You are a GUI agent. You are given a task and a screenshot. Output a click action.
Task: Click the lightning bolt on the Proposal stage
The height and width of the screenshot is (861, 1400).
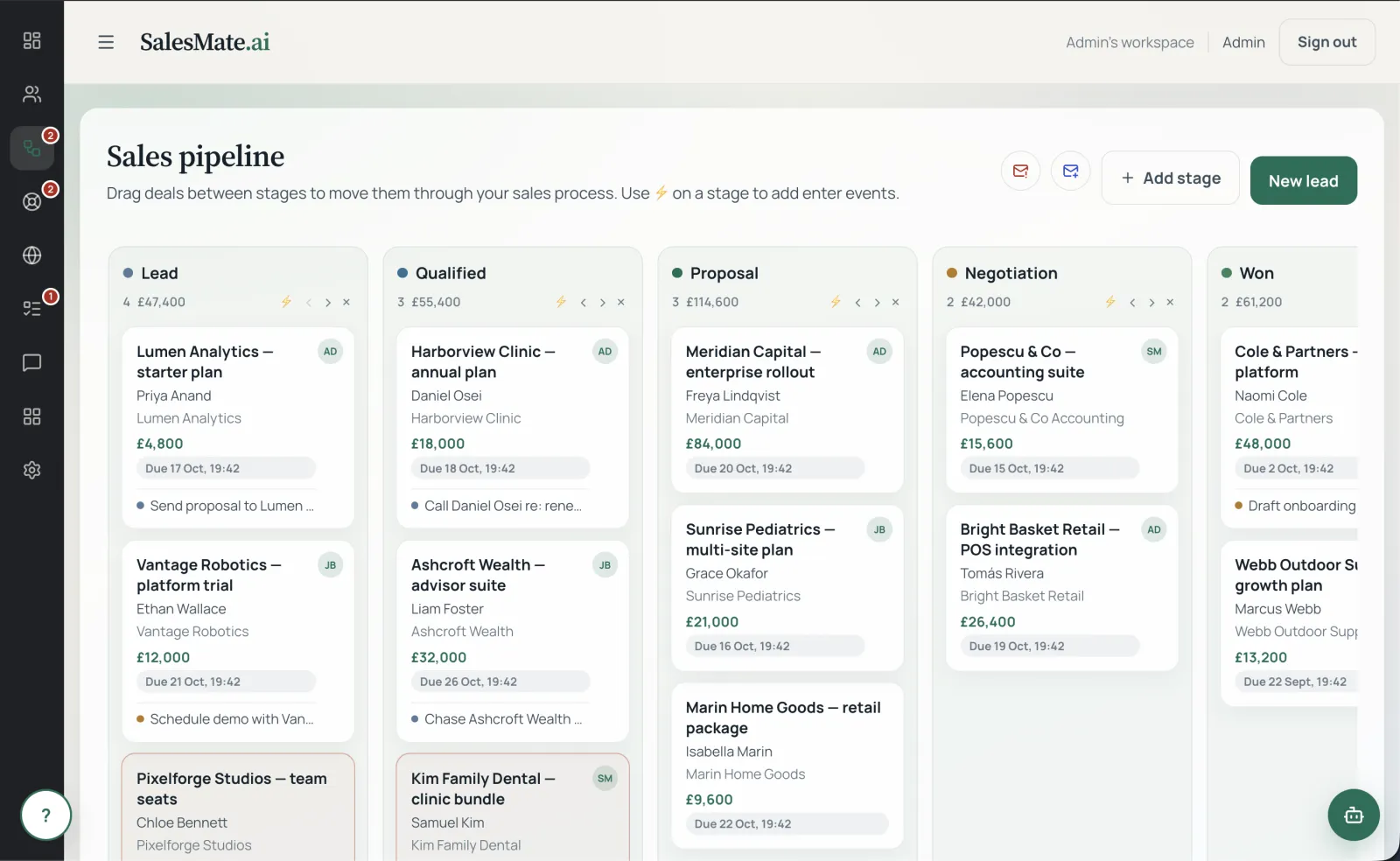pyautogui.click(x=836, y=302)
